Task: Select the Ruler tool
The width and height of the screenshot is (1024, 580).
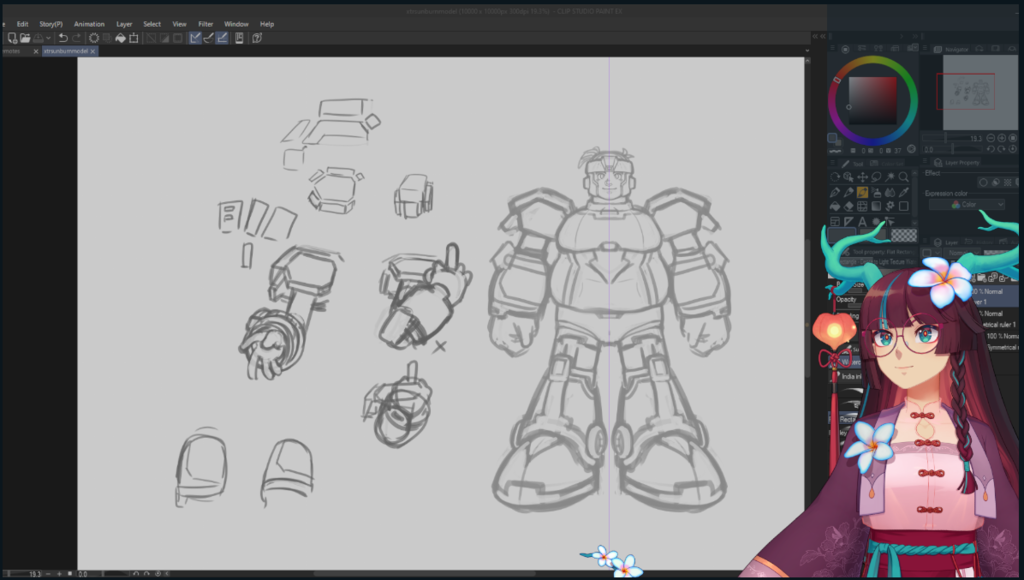Action: point(848,221)
